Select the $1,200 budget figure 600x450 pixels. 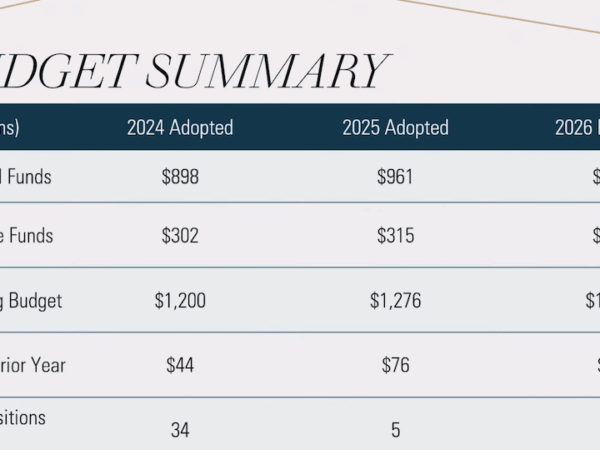pyautogui.click(x=180, y=300)
